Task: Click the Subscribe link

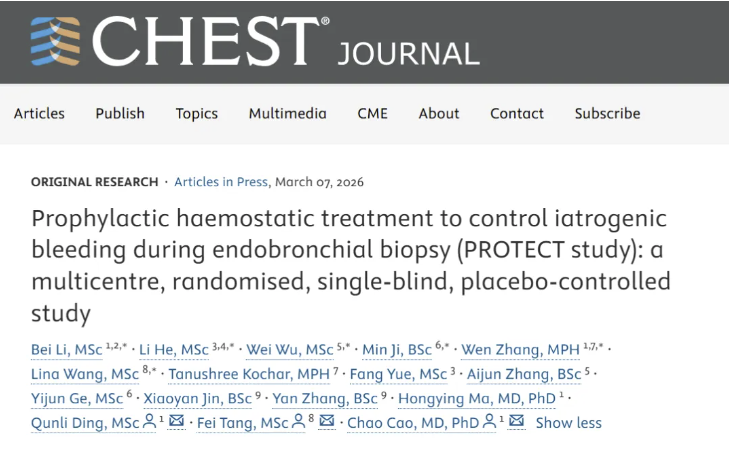Action: click(x=607, y=113)
